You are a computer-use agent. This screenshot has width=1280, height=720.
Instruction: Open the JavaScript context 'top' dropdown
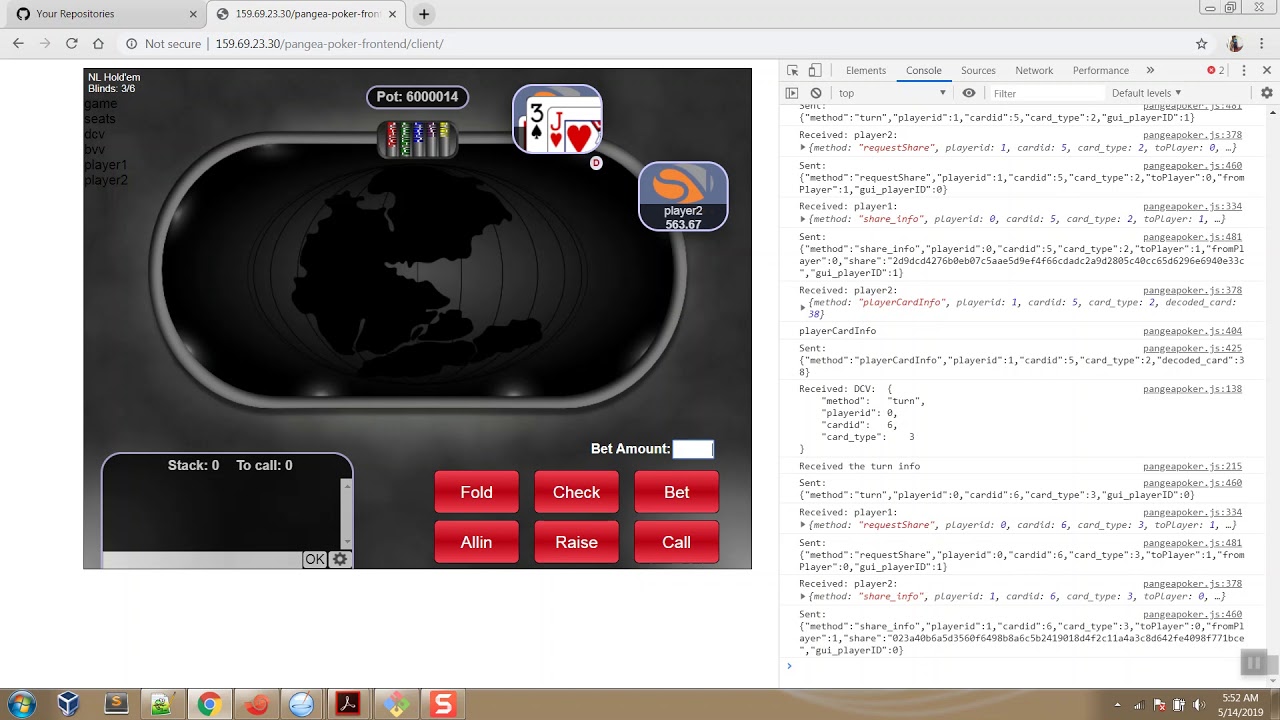pos(892,93)
